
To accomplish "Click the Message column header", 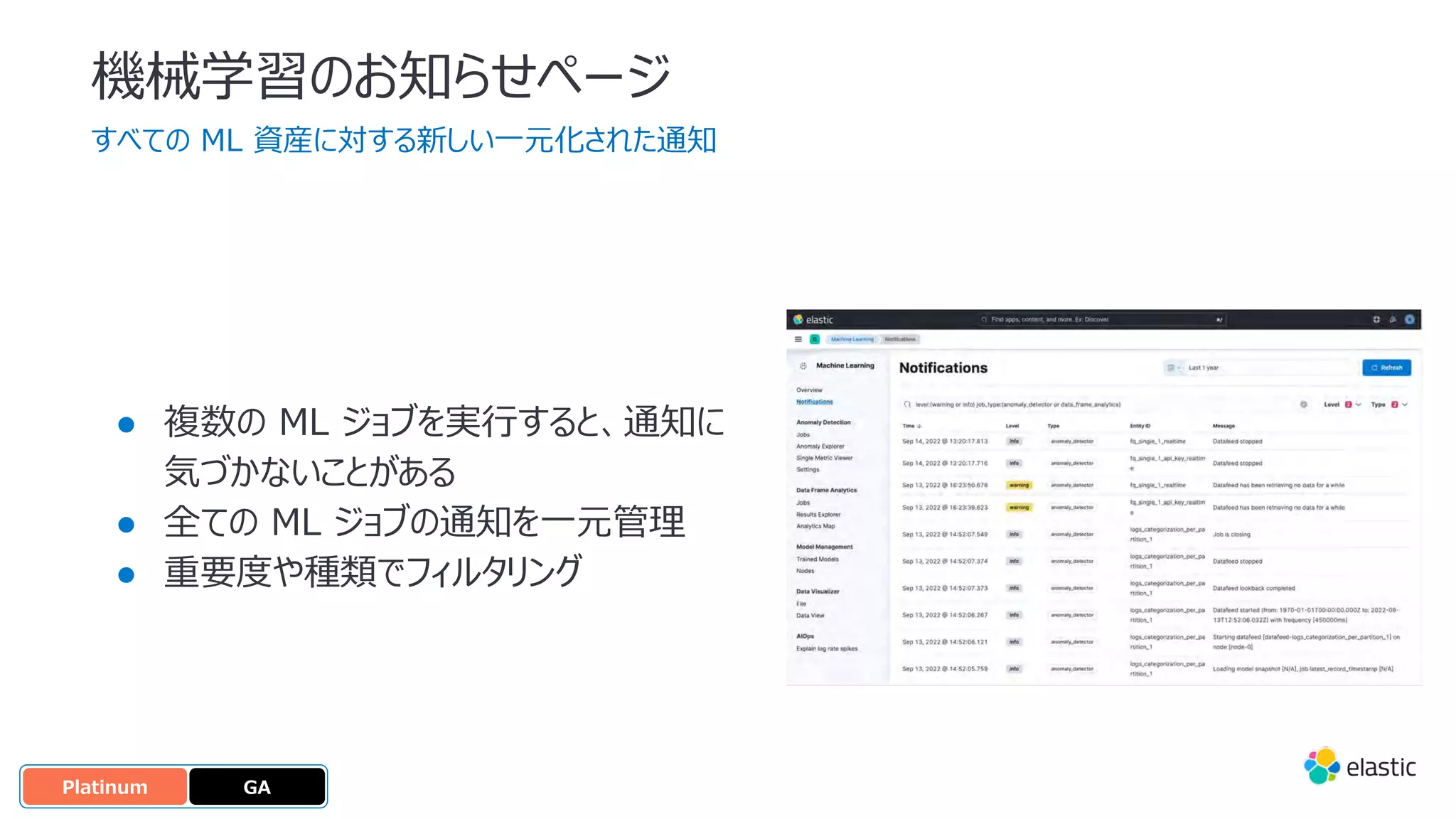I will click(1224, 426).
